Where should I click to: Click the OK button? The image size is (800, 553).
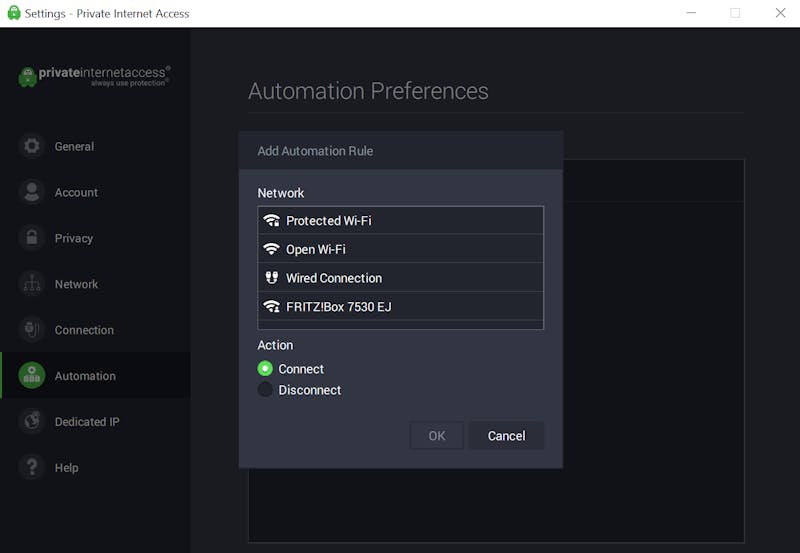(437, 436)
